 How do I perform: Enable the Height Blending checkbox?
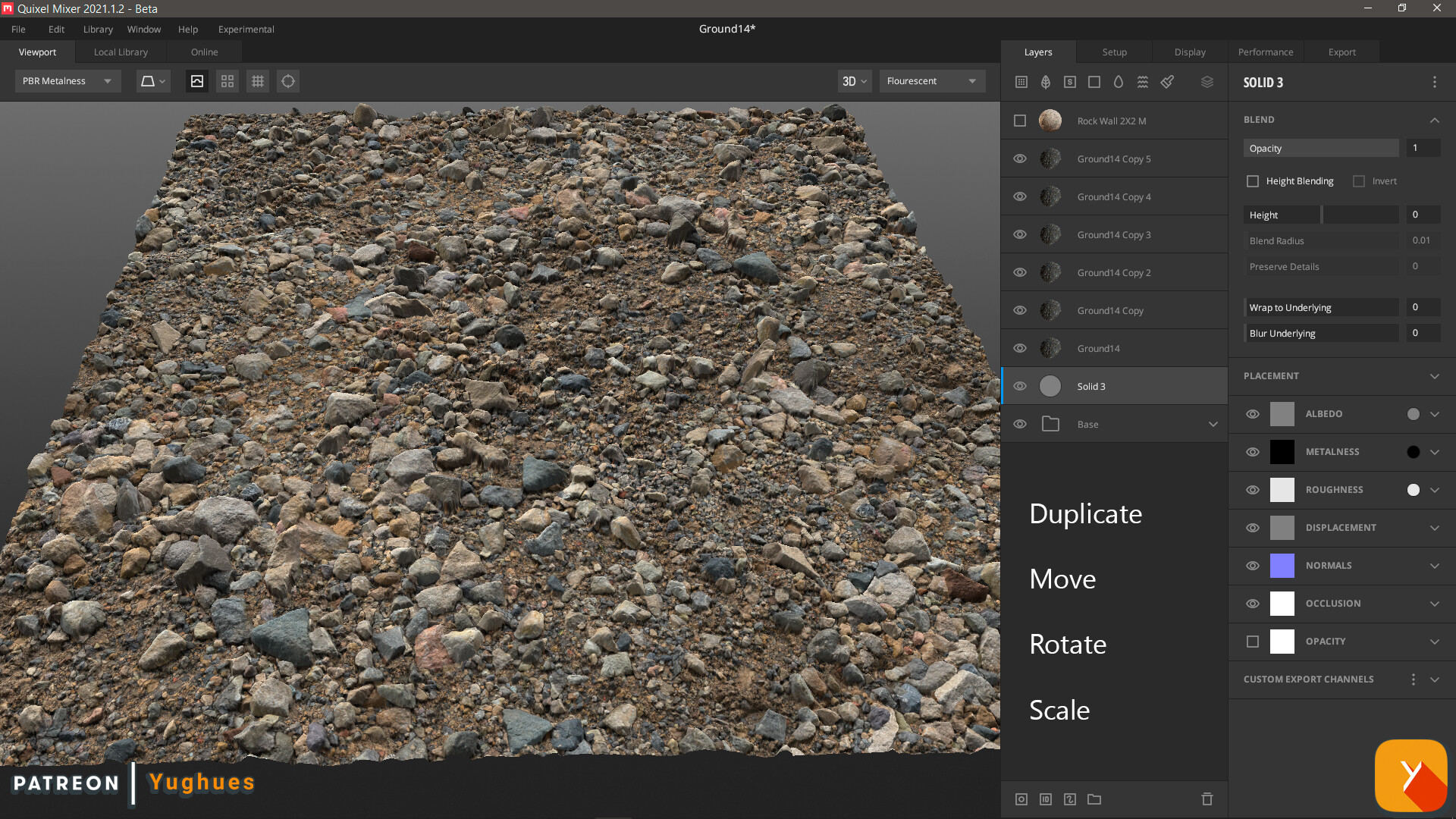click(x=1253, y=180)
